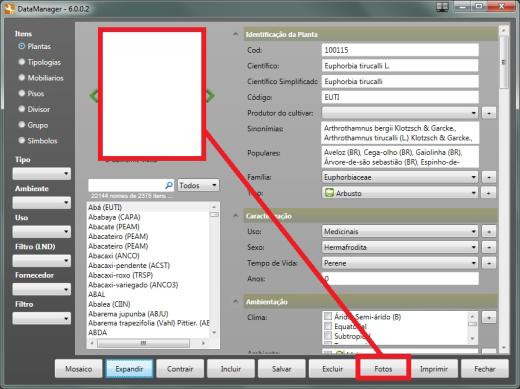Screen dimensions: 520x389
Task: Click the Fotos button
Action: pos(383,369)
